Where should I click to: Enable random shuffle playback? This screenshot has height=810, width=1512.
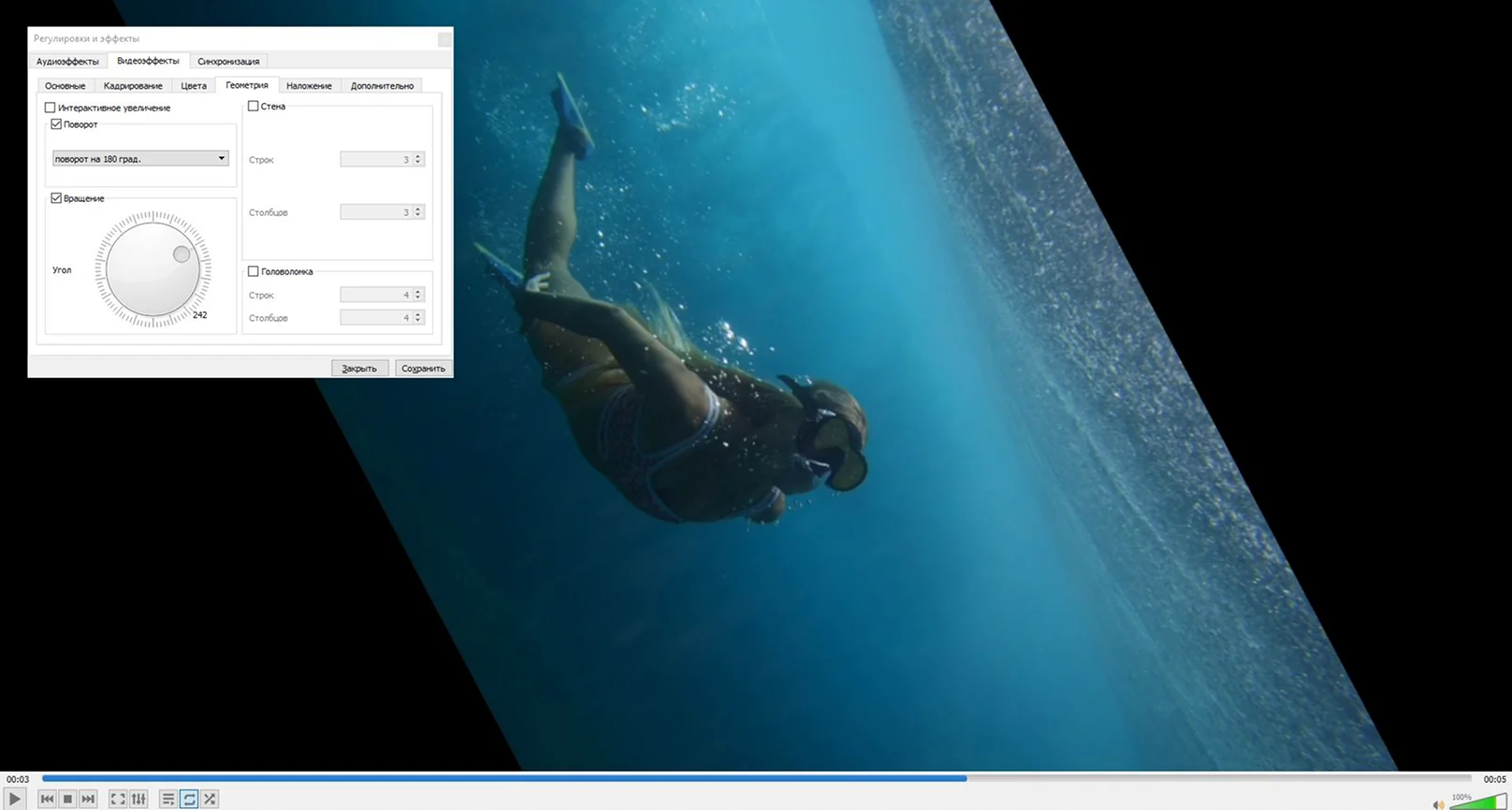210,799
